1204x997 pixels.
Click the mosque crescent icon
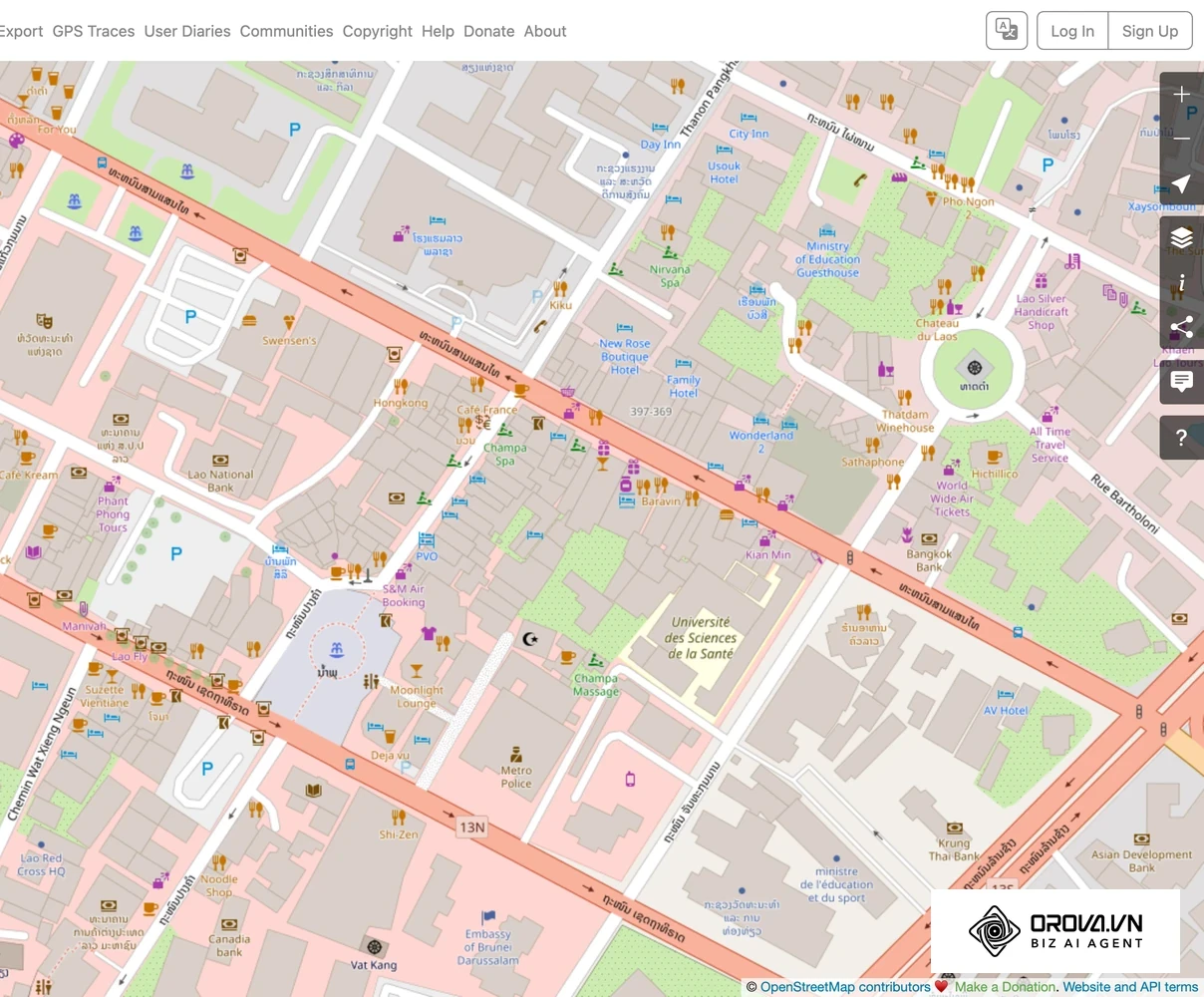(530, 638)
